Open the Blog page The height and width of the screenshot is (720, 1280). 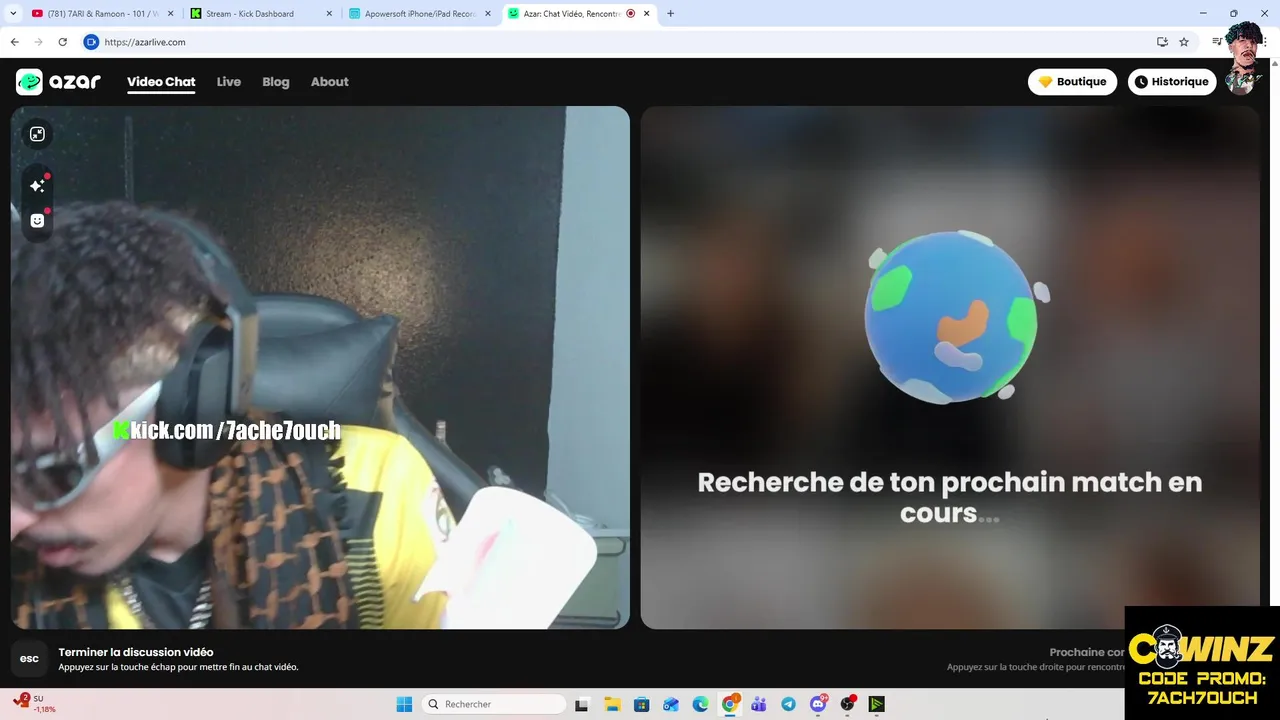coord(276,82)
